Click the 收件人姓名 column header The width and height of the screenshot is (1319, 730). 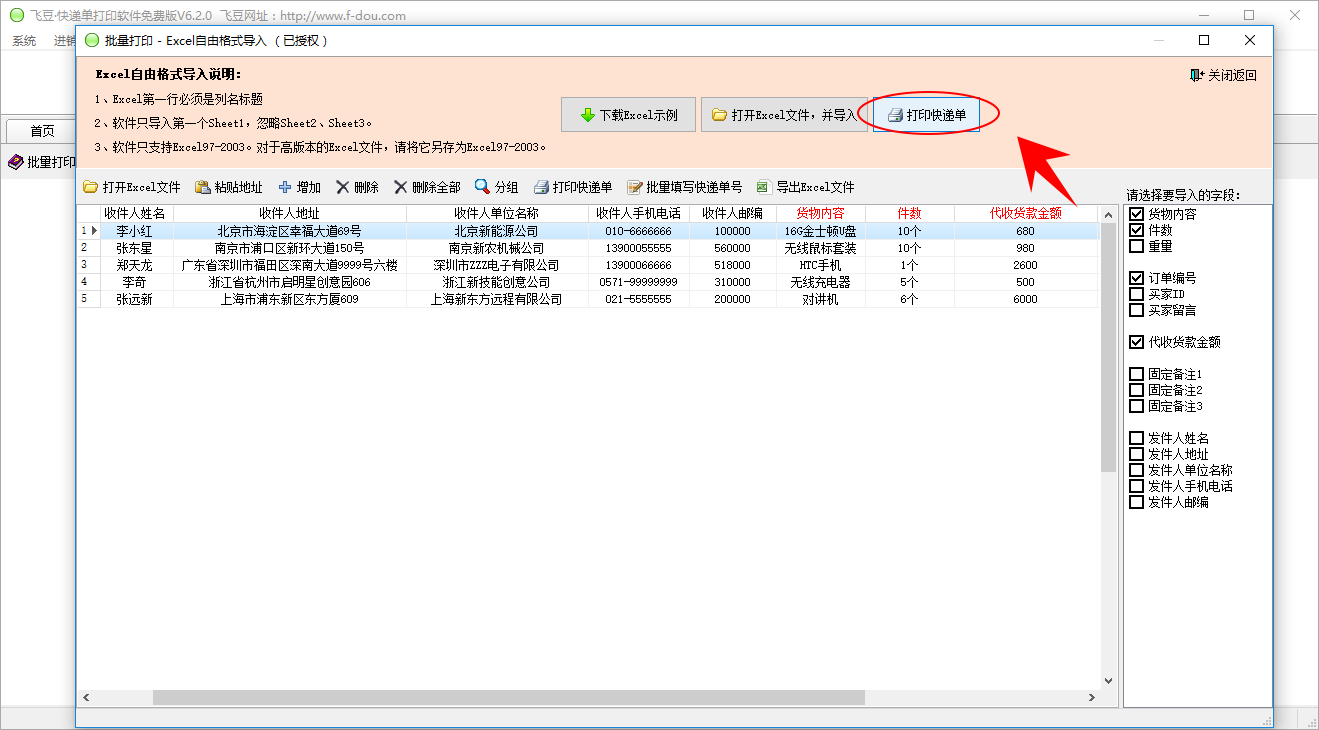tap(136, 214)
